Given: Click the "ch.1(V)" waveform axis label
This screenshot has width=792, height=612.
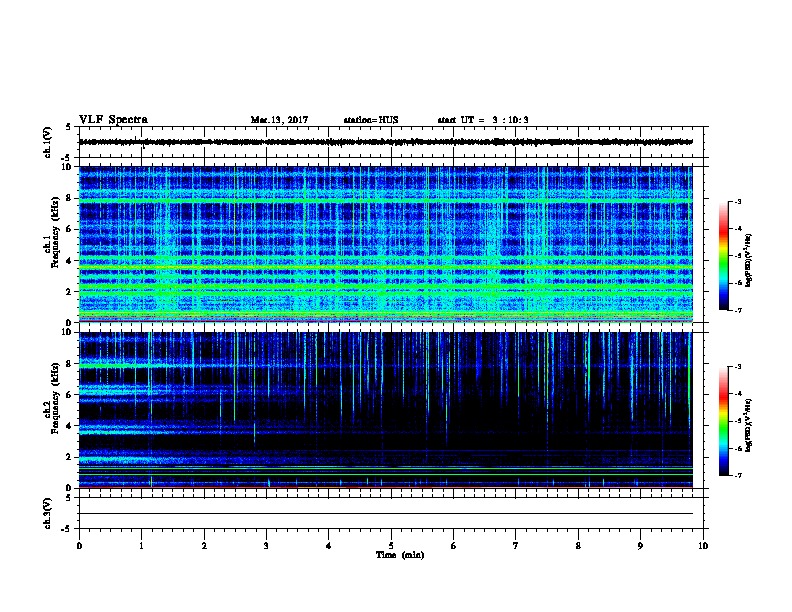Looking at the screenshot, I should pos(48,142).
